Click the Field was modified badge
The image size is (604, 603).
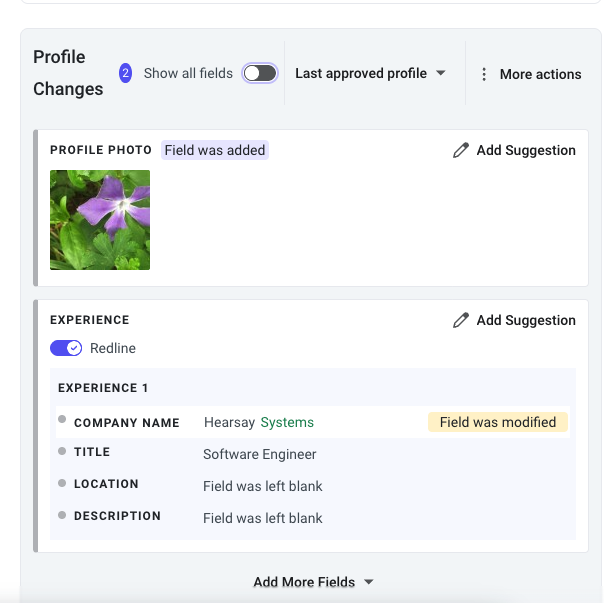(x=498, y=422)
